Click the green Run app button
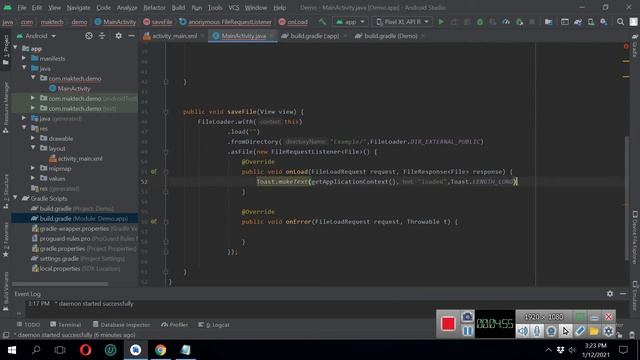The image size is (640, 360). (x=441, y=22)
